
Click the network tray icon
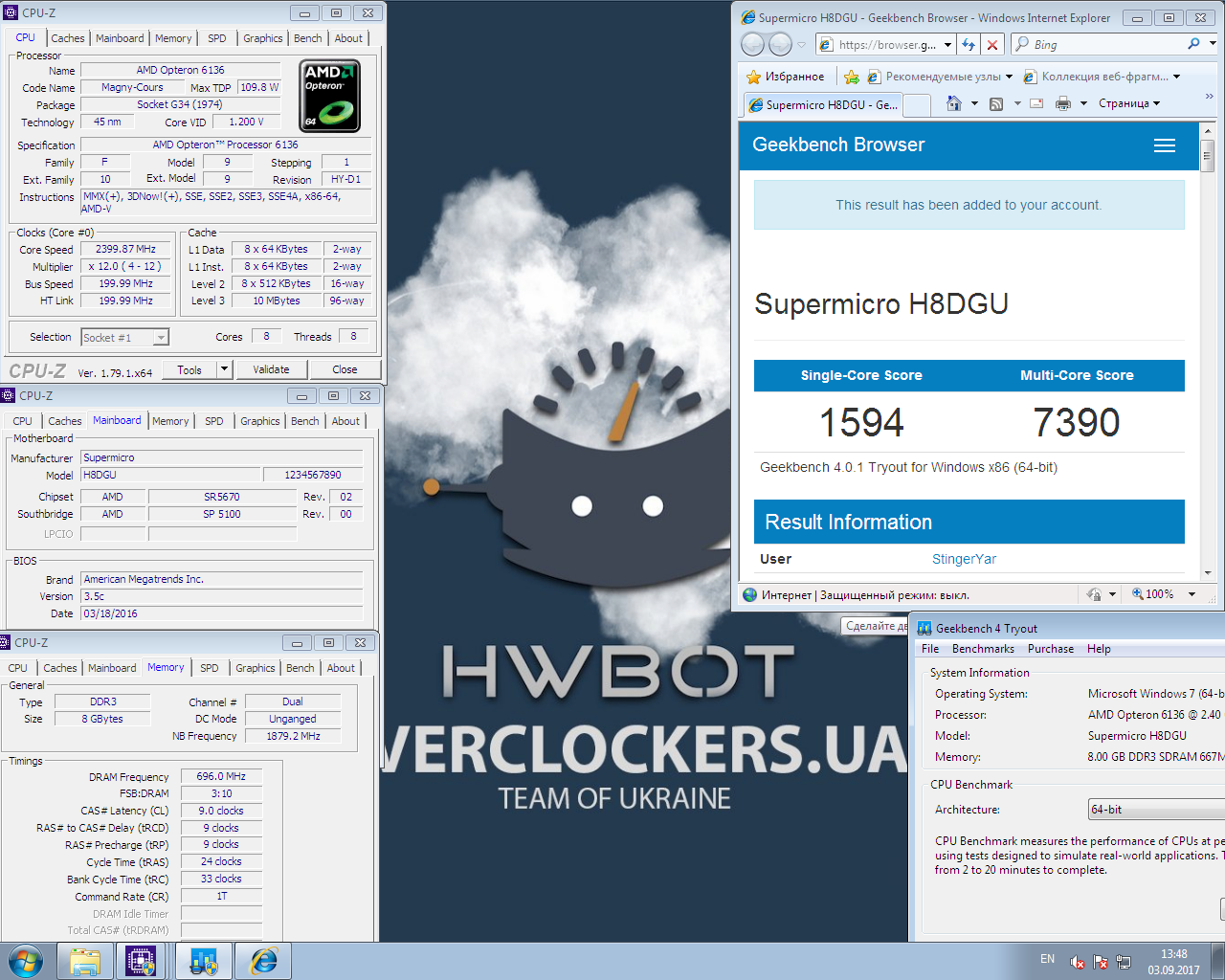click(x=1124, y=962)
